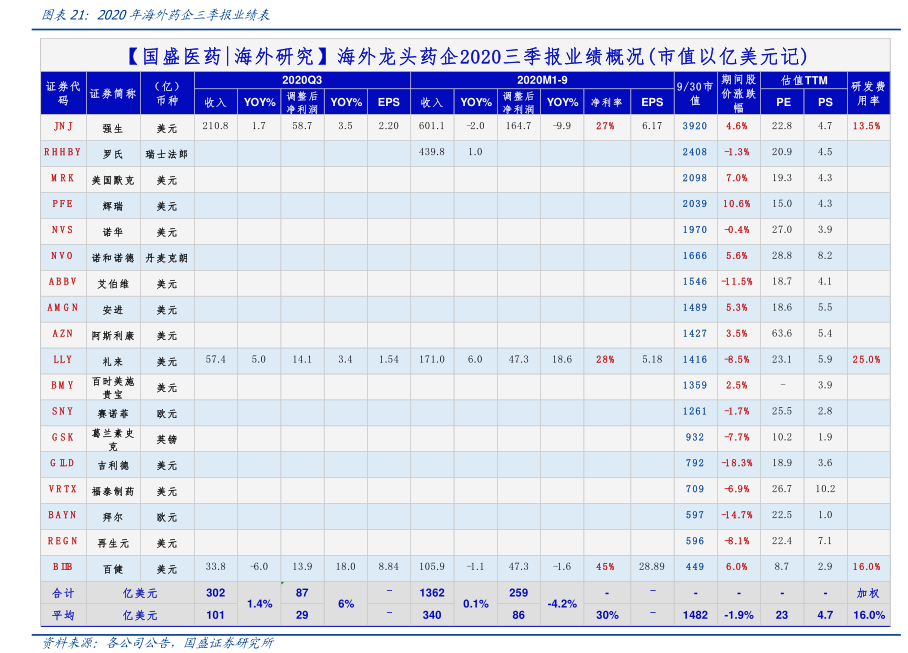Click 诺和诺德 company name cell
The width and height of the screenshot is (908, 653).
point(113,258)
